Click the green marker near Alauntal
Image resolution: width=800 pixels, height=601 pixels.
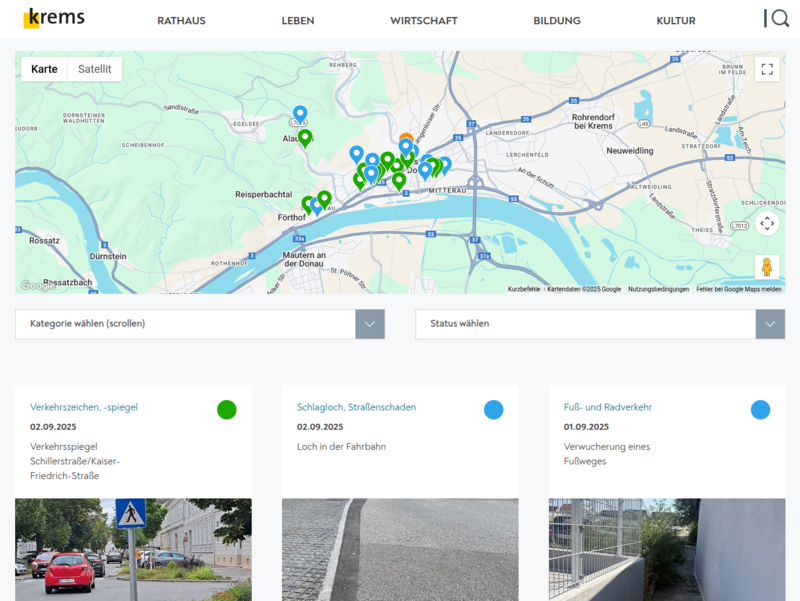tap(305, 137)
